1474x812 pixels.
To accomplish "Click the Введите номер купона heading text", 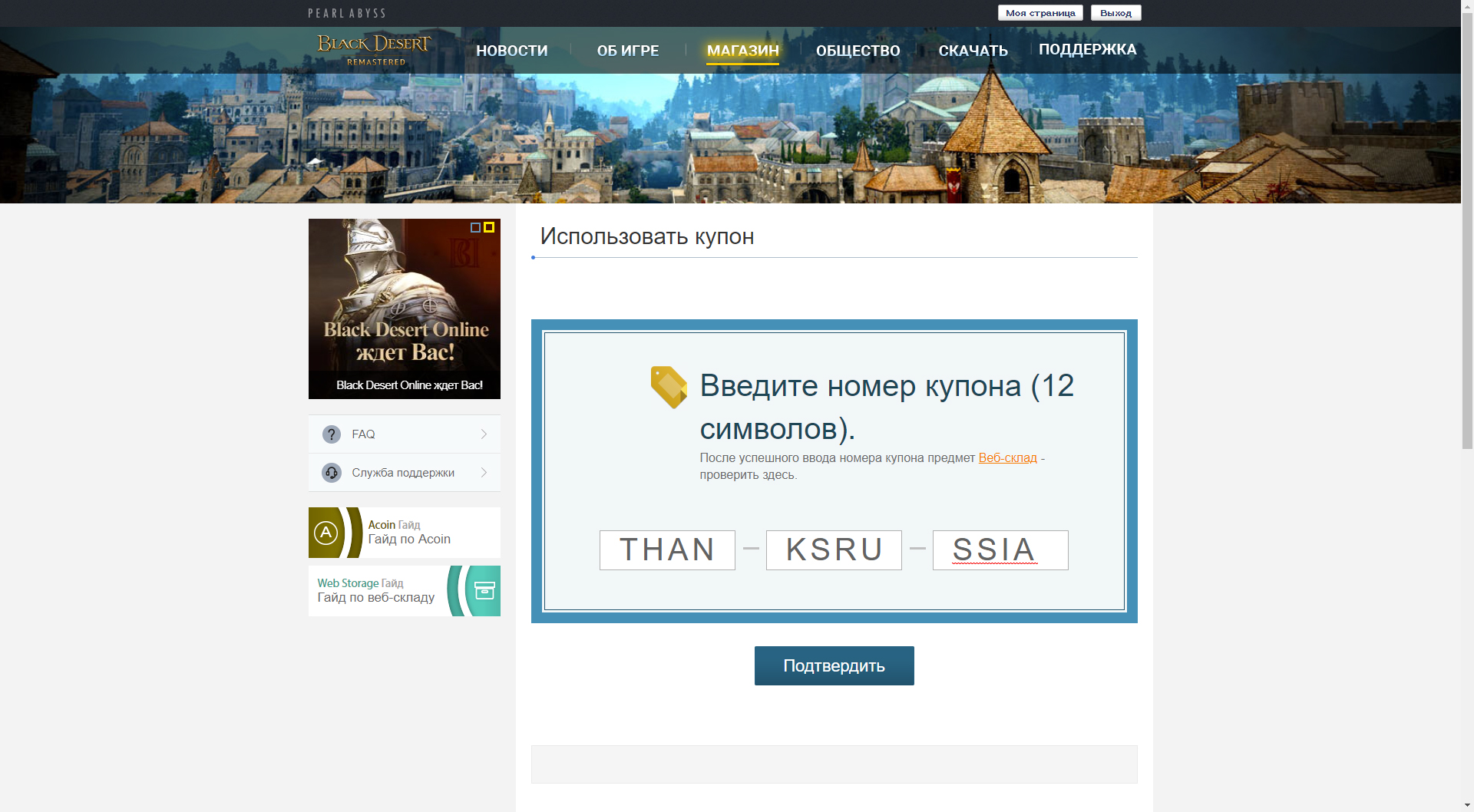I will click(x=887, y=408).
